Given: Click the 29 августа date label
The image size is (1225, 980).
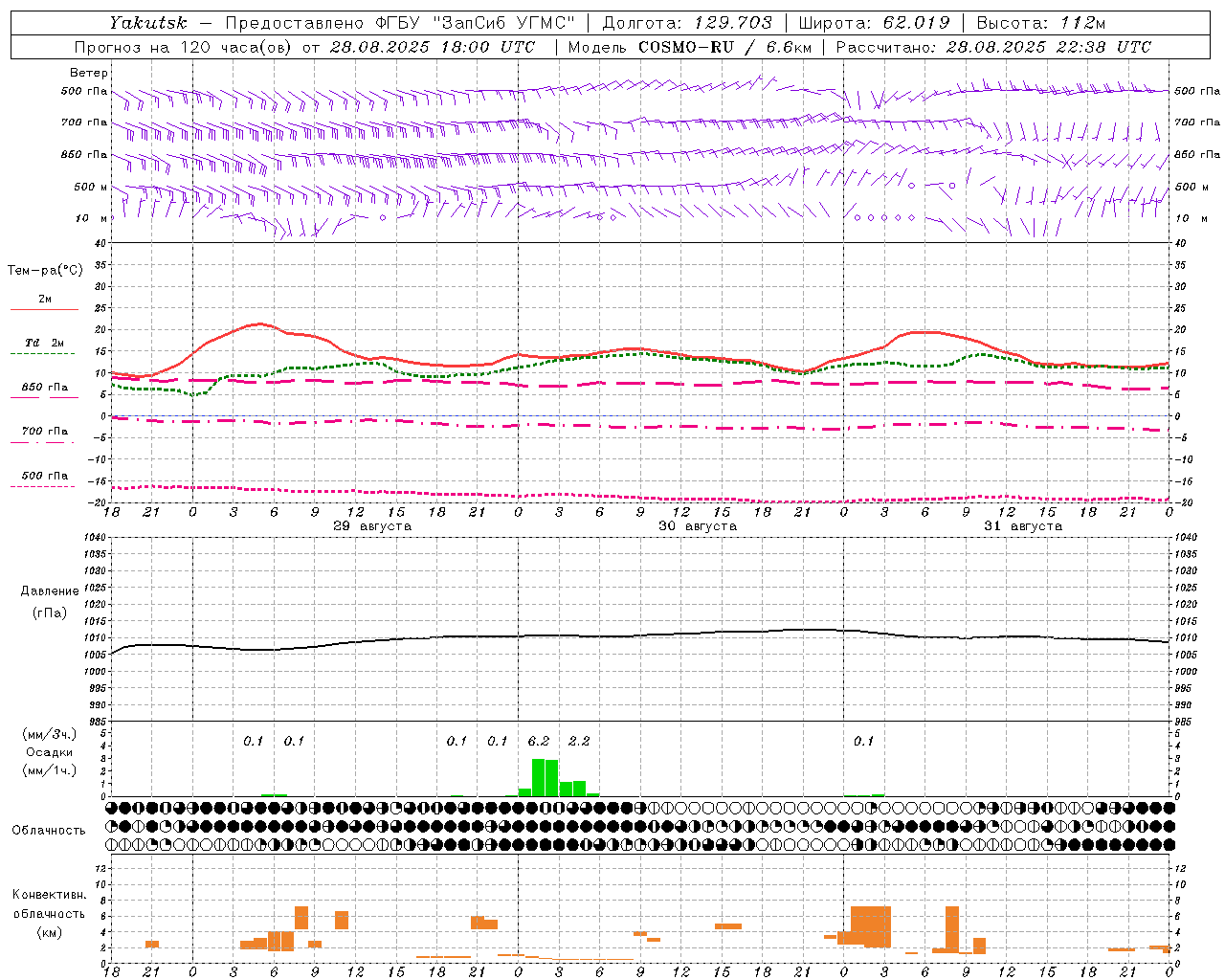Looking at the screenshot, I should tap(372, 526).
